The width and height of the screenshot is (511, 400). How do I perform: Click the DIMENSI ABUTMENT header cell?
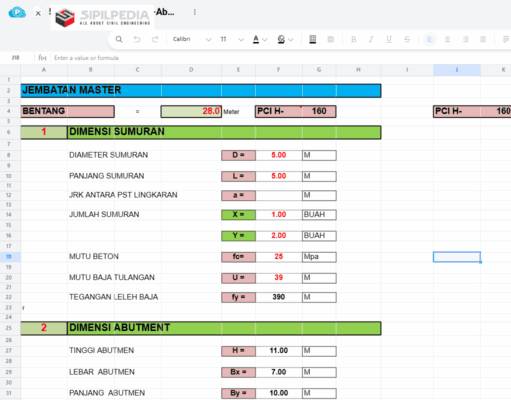(224, 328)
